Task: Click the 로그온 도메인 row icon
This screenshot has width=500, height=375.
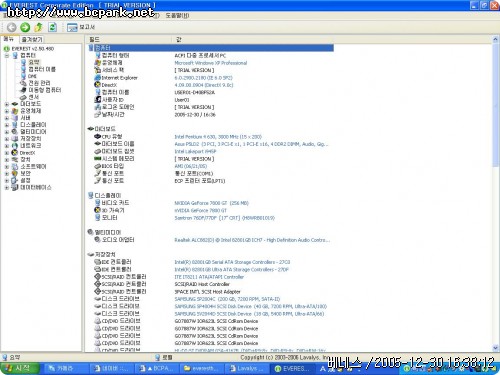Action: pyautogui.click(x=97, y=107)
